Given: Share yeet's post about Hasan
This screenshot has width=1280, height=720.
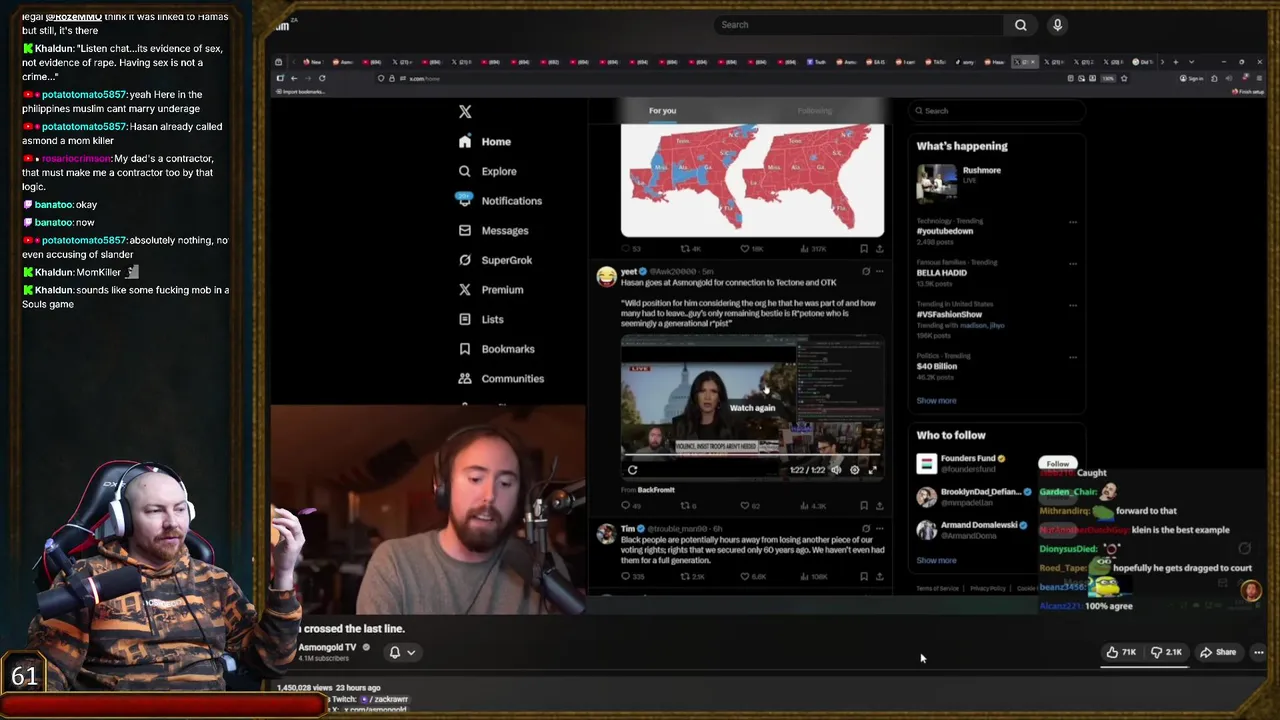Looking at the screenshot, I should (880, 506).
